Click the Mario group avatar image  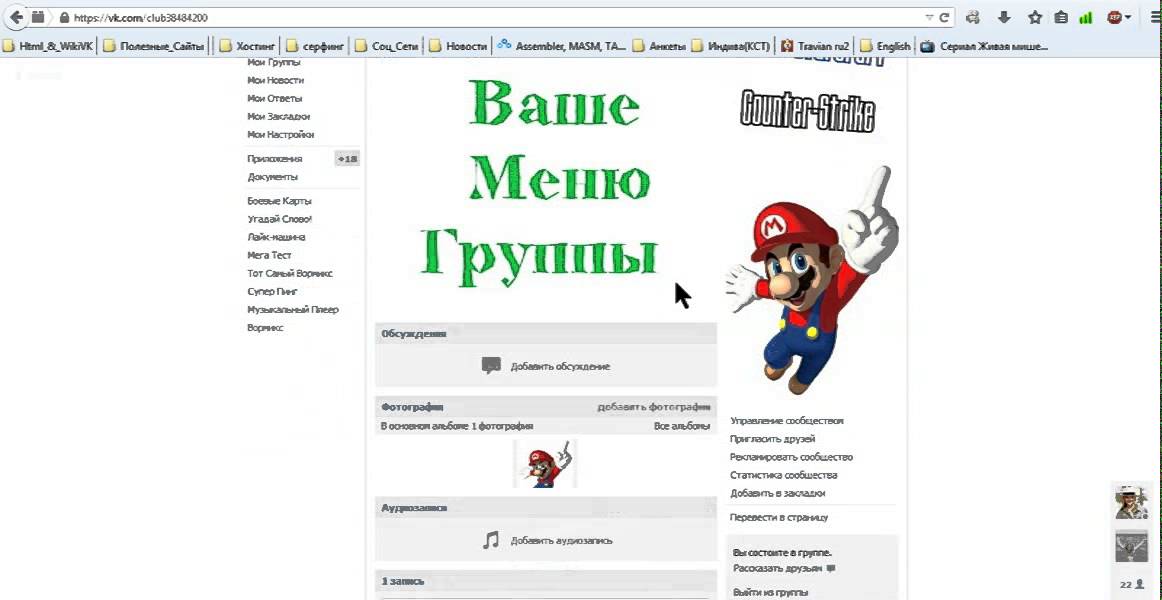point(813,281)
